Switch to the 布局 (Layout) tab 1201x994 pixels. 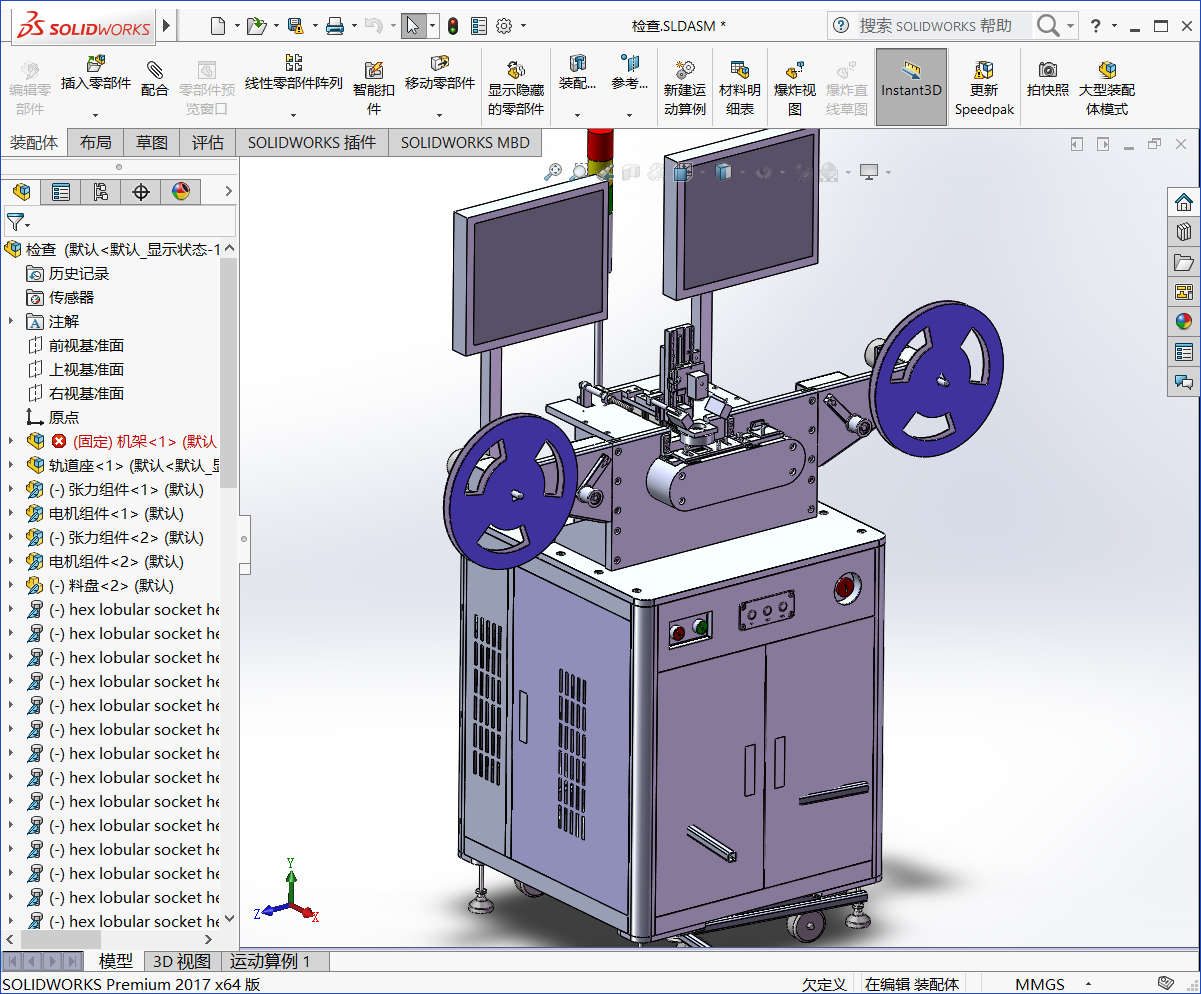[x=96, y=143]
